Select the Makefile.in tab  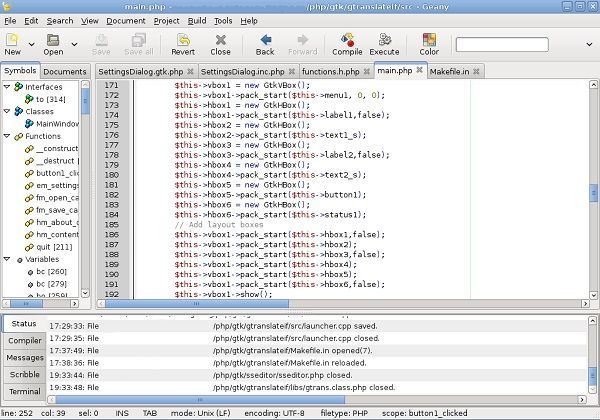pyautogui.click(x=449, y=72)
